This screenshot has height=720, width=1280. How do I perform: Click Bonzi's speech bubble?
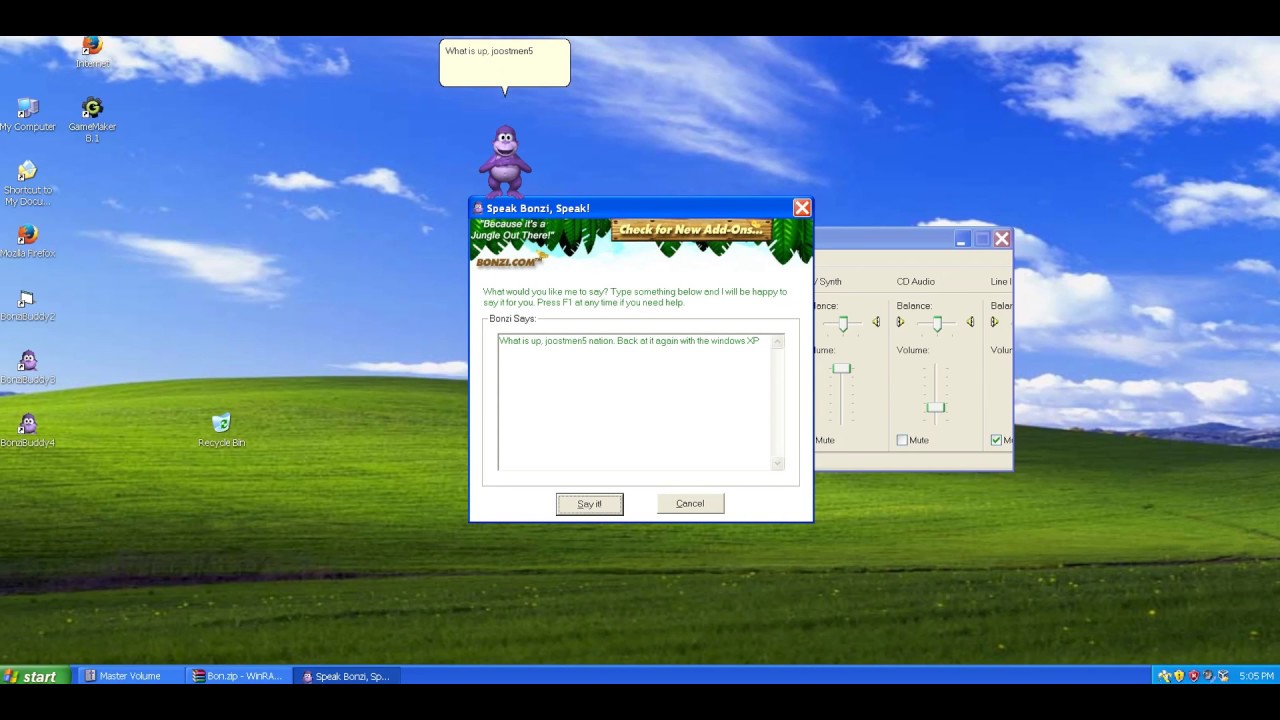coord(505,63)
